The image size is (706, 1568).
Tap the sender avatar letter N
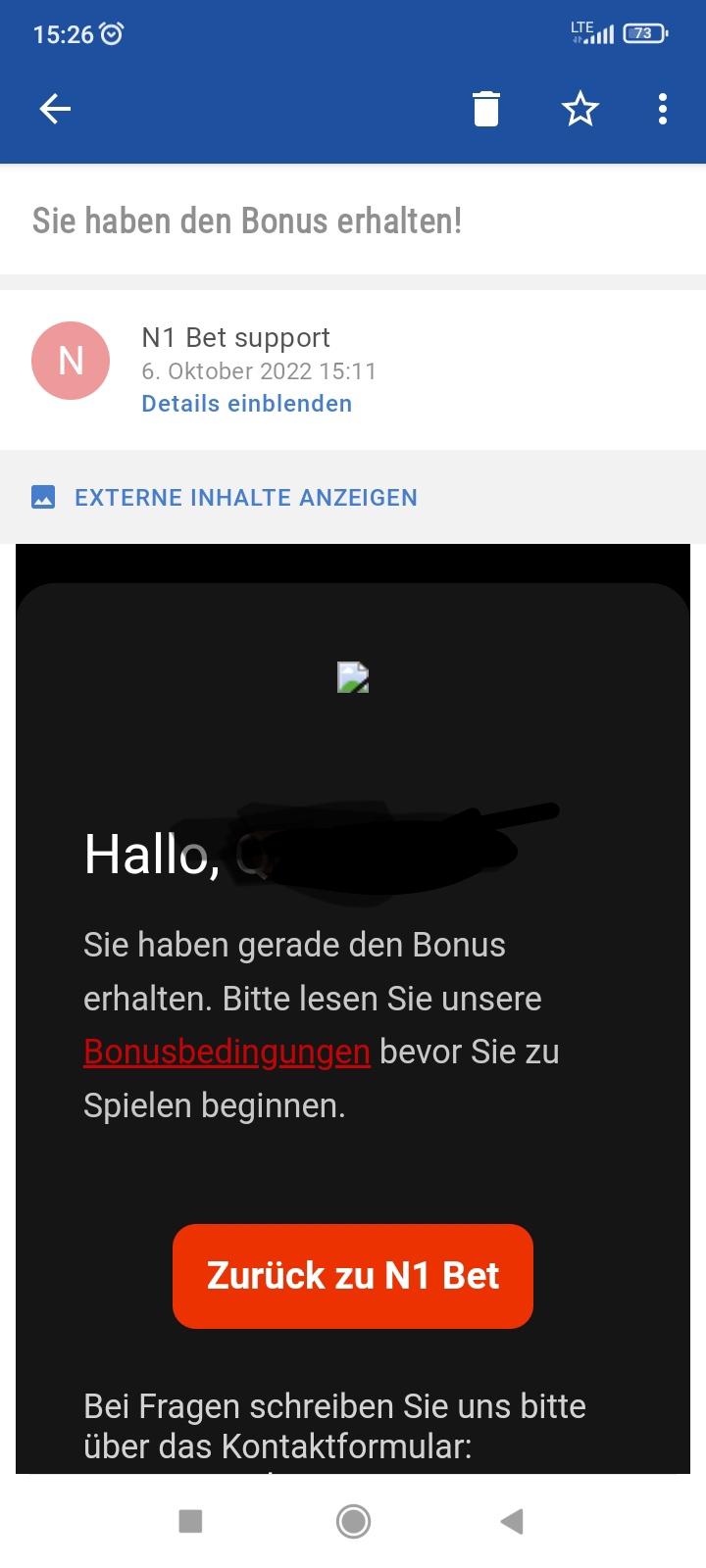tap(71, 361)
